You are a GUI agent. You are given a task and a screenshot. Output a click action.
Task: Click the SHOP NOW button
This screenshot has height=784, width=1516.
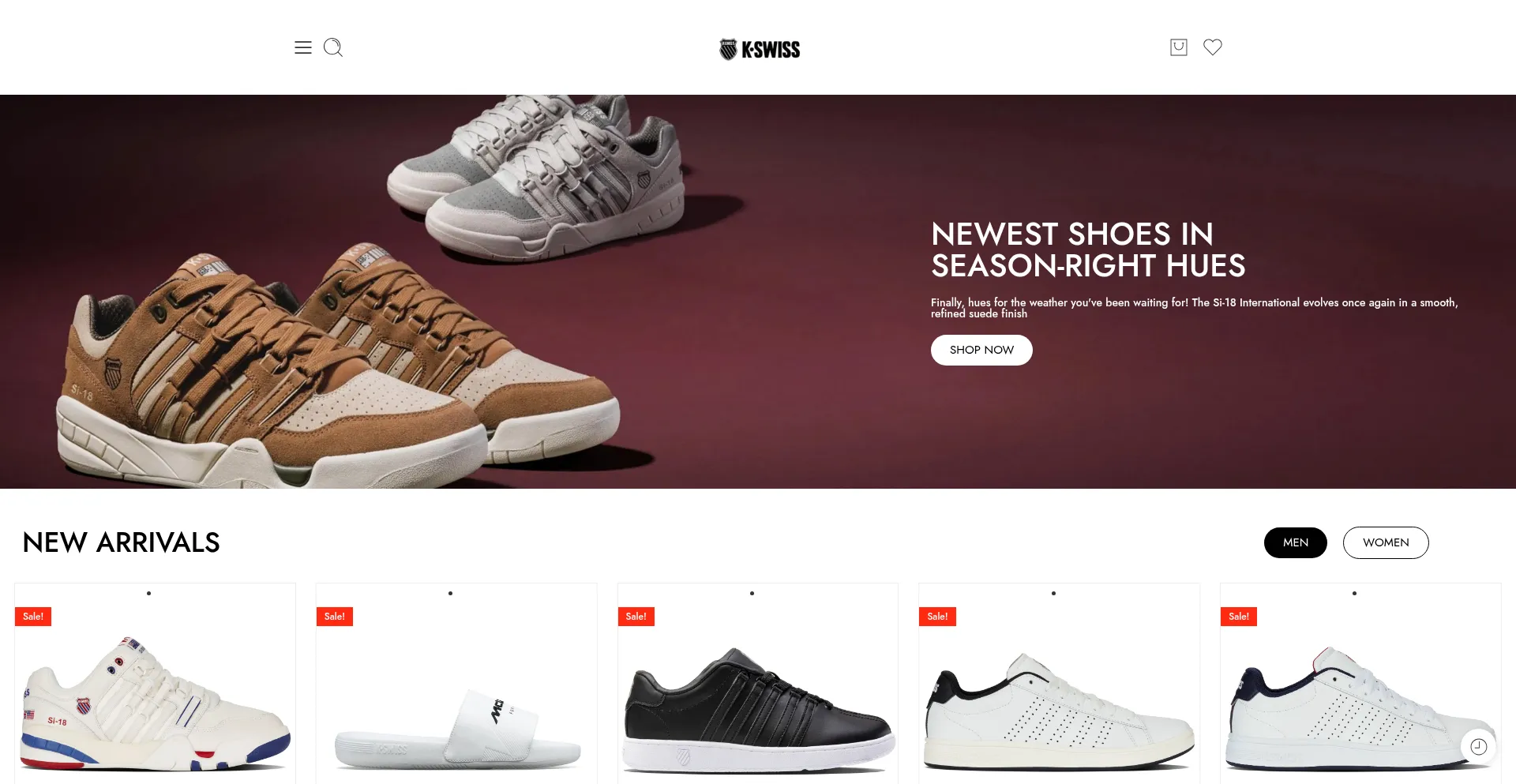pos(981,350)
